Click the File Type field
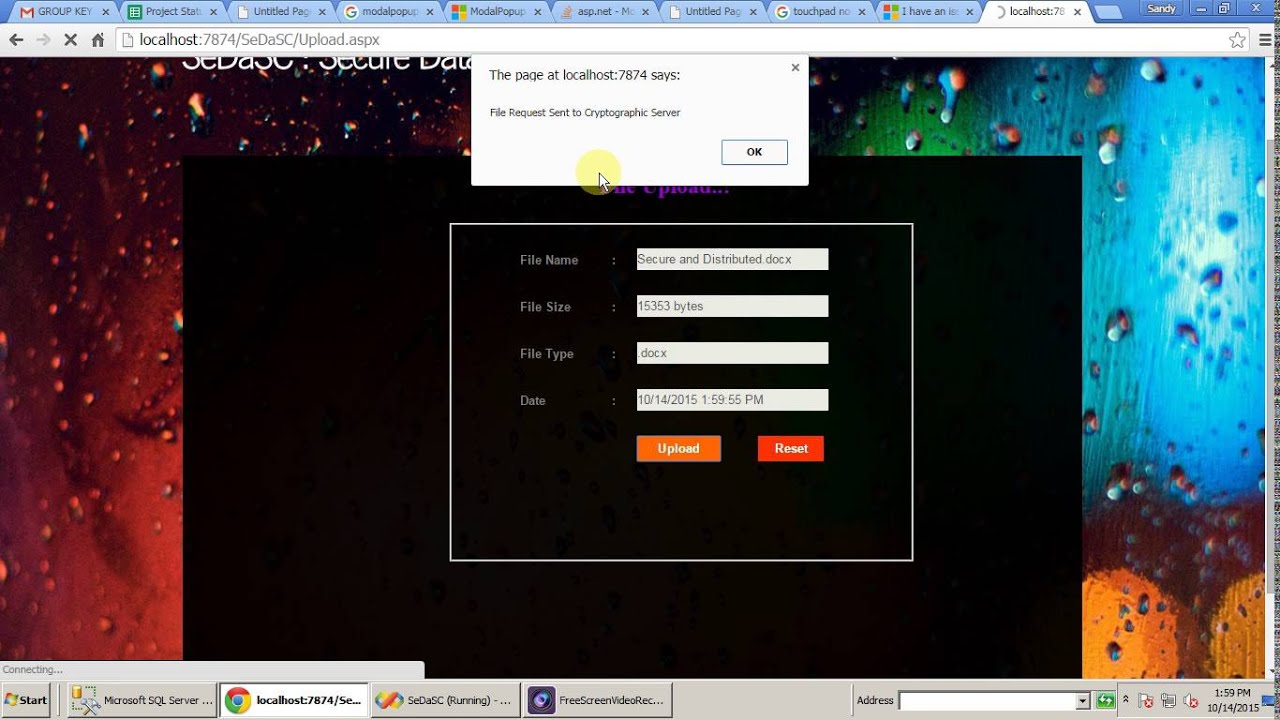This screenshot has height=720, width=1280. click(x=732, y=353)
